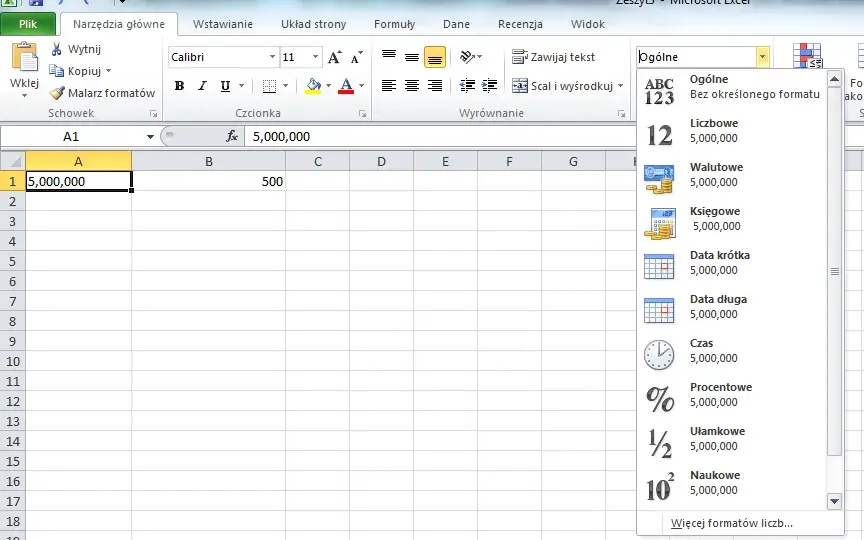864x540 pixels.
Task: Switch to the Recenzja tab
Action: tap(520, 24)
